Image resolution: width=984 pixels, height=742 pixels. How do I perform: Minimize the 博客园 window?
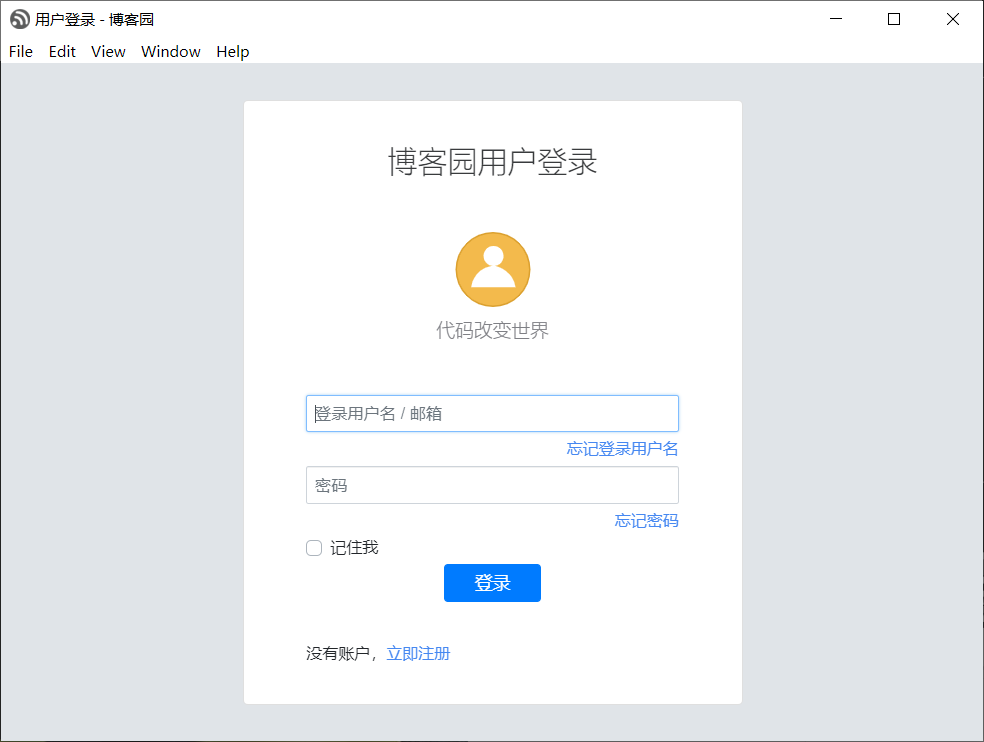(836, 19)
